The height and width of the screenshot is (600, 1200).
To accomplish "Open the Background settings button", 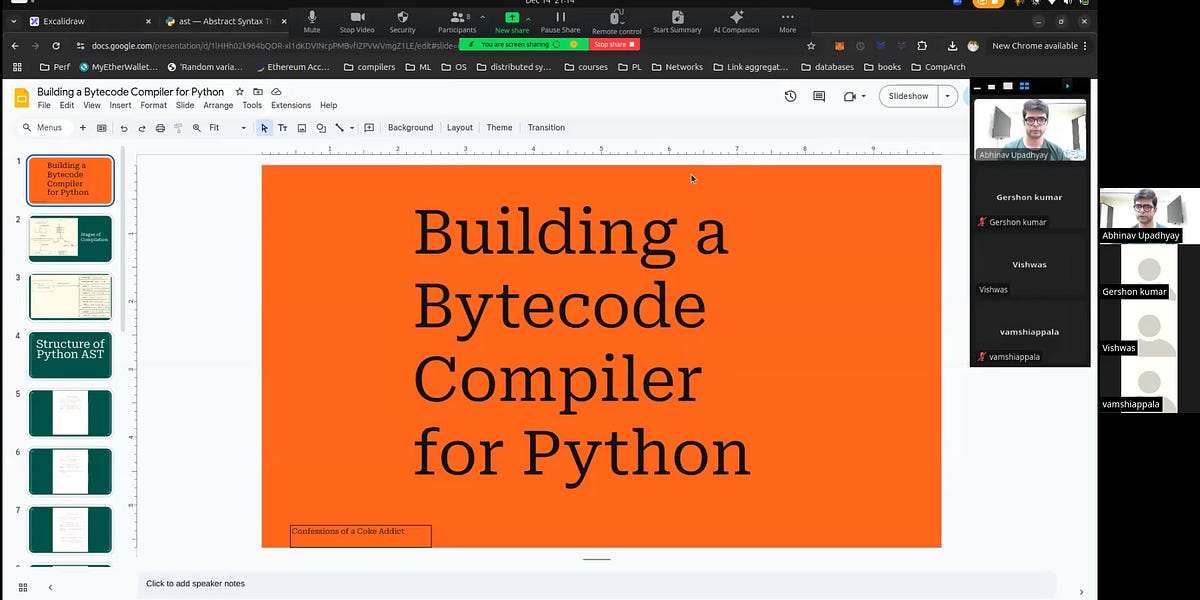I will (410, 128).
